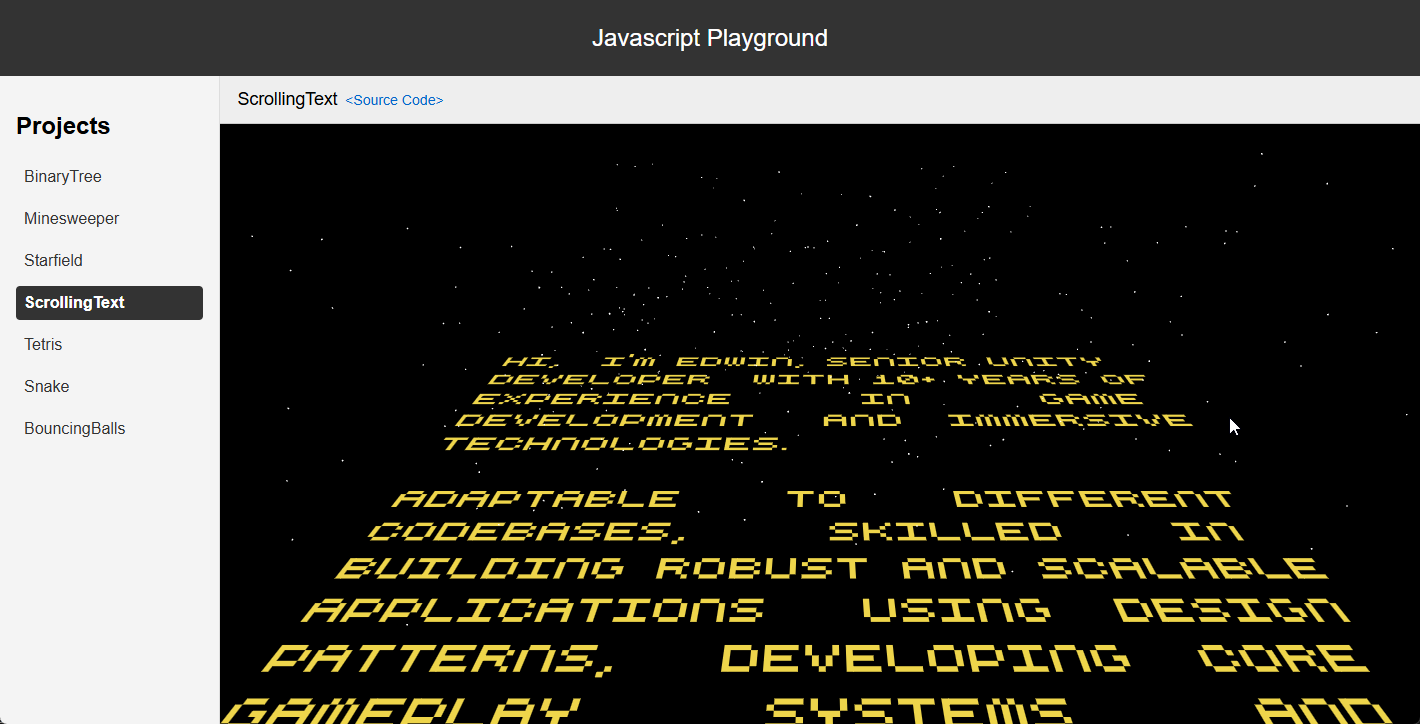This screenshot has width=1420, height=724.
Task: Click the scrolling word "APPLICATIONS"
Action: [534, 610]
